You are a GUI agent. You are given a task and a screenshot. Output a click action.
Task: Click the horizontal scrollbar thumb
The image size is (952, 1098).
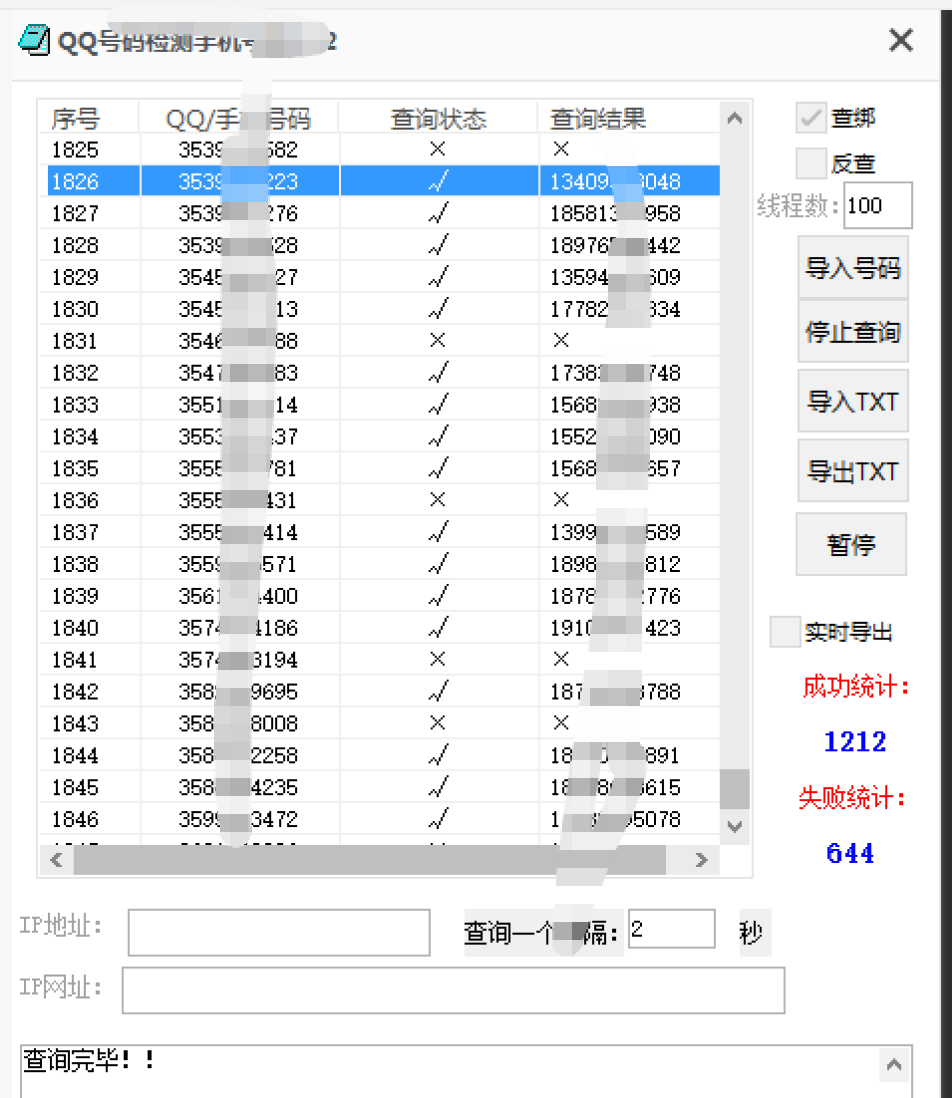tap(370, 860)
